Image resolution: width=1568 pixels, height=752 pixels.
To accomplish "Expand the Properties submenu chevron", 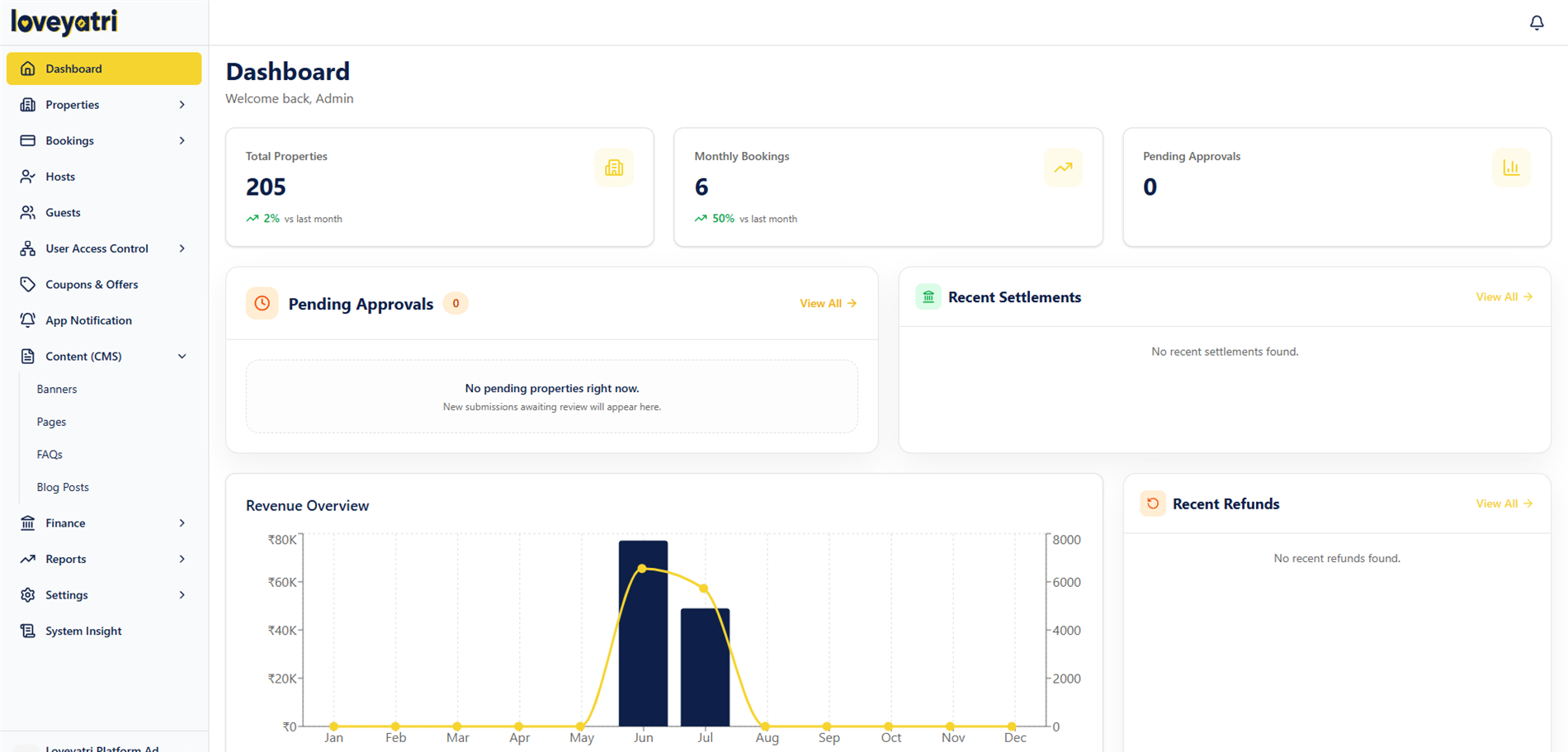I will [x=182, y=105].
